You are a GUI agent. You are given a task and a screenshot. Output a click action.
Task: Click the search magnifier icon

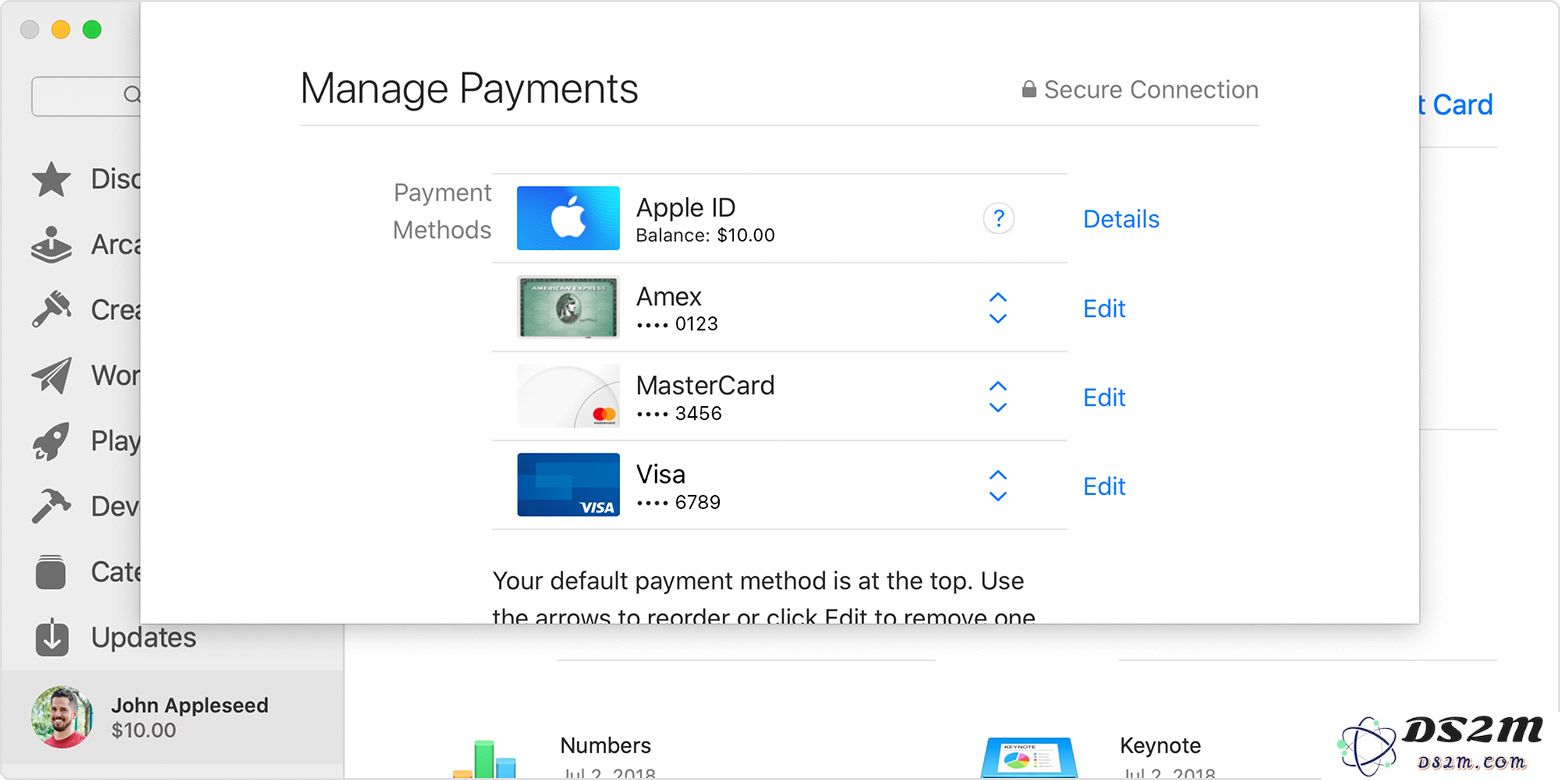point(132,95)
